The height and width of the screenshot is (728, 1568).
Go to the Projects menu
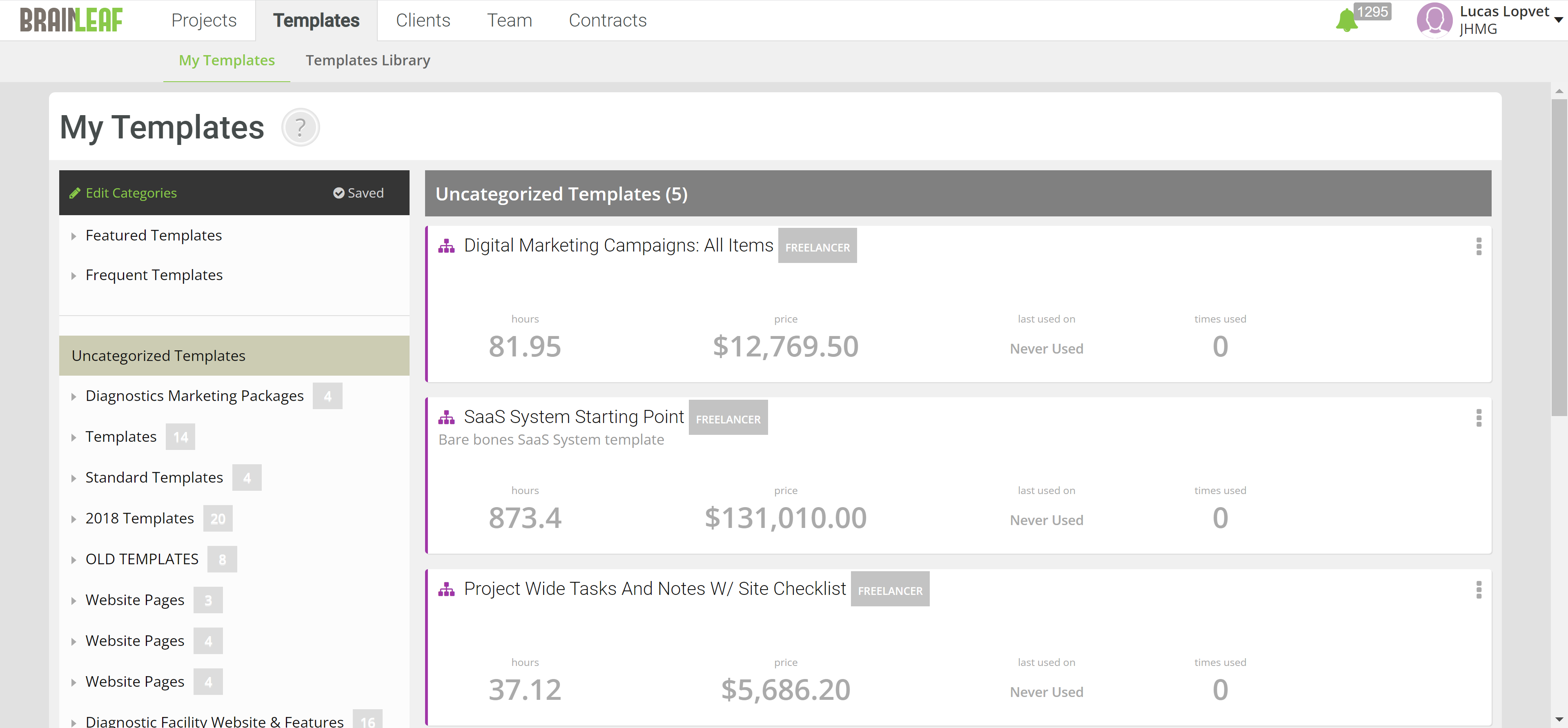coord(204,20)
